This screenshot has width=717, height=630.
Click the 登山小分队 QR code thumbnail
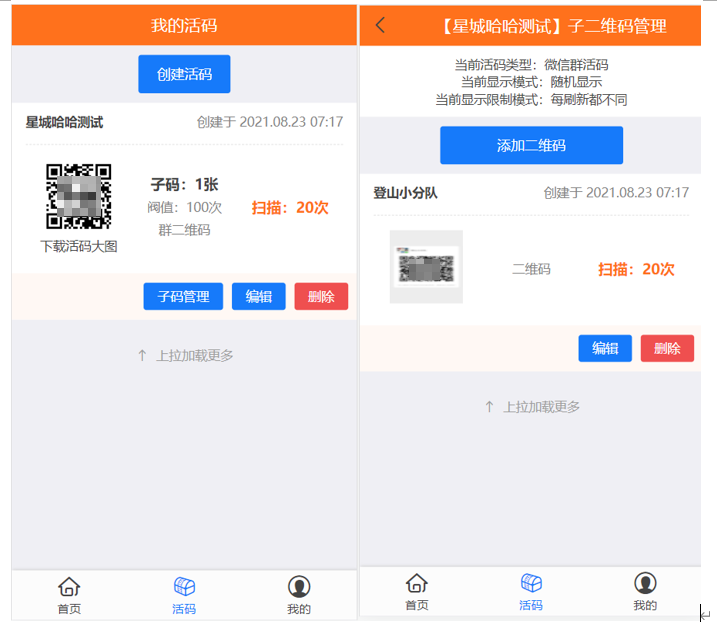coord(426,267)
